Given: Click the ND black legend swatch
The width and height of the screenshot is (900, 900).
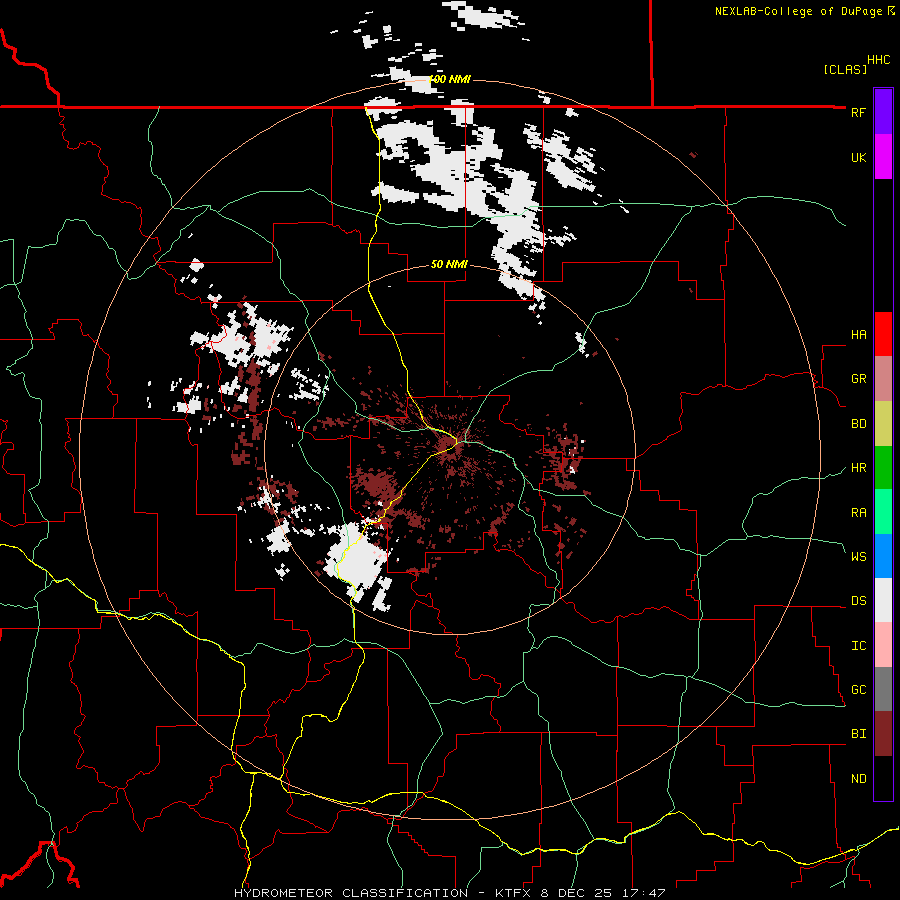Looking at the screenshot, I should [883, 778].
